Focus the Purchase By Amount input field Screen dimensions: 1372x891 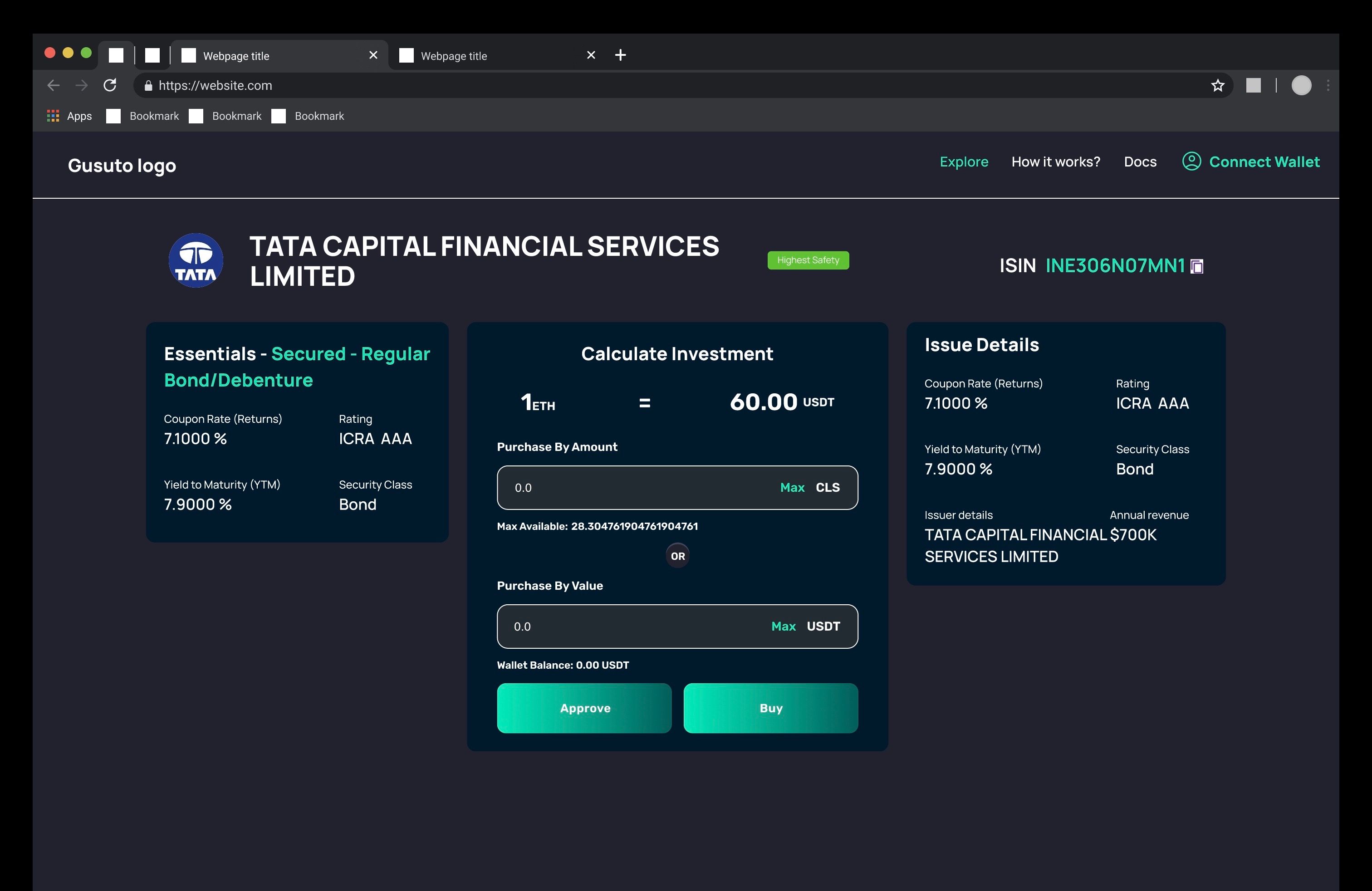[677, 488]
